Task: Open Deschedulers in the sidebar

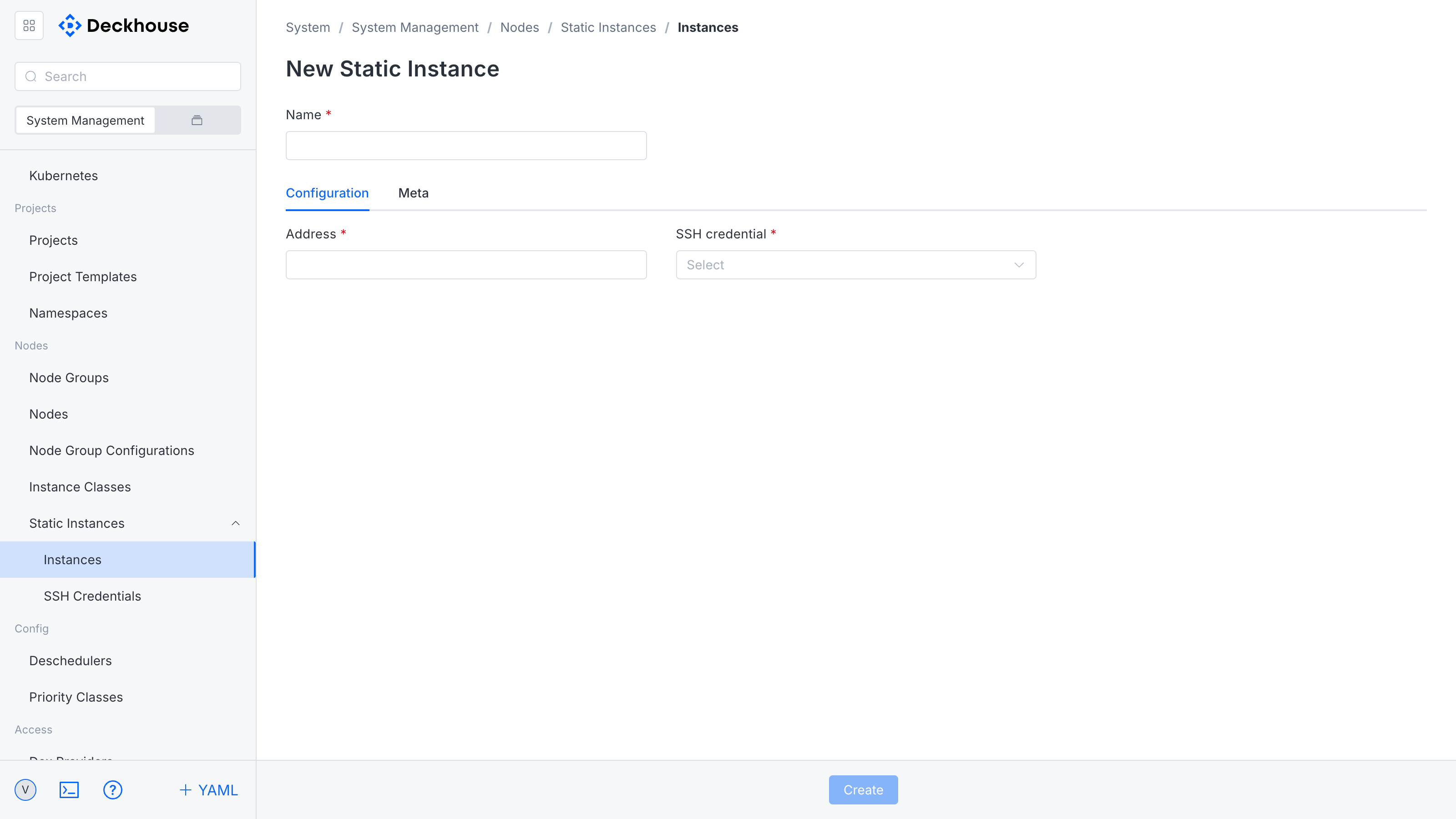Action: click(x=128, y=661)
